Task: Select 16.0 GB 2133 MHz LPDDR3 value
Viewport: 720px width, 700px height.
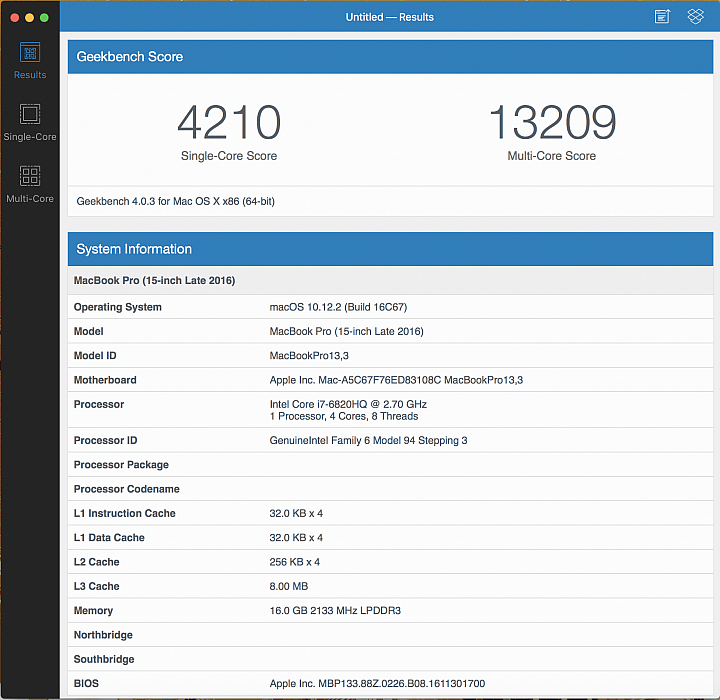Action: (335, 610)
